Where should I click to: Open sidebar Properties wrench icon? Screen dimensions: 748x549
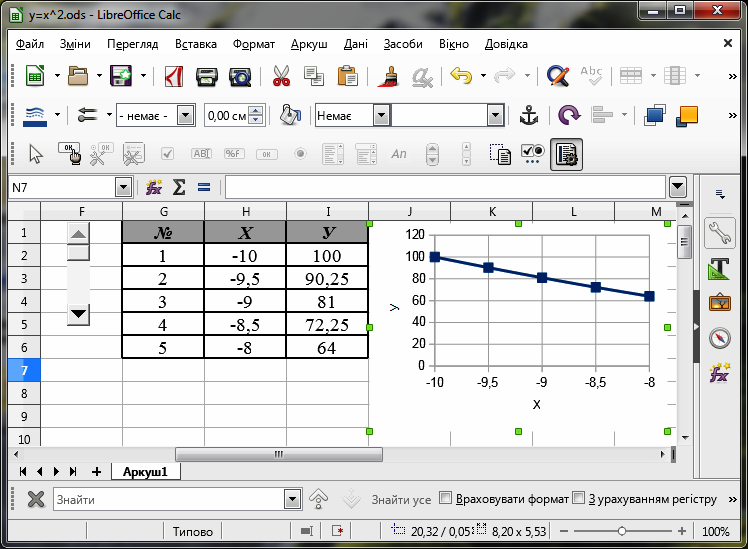719,234
